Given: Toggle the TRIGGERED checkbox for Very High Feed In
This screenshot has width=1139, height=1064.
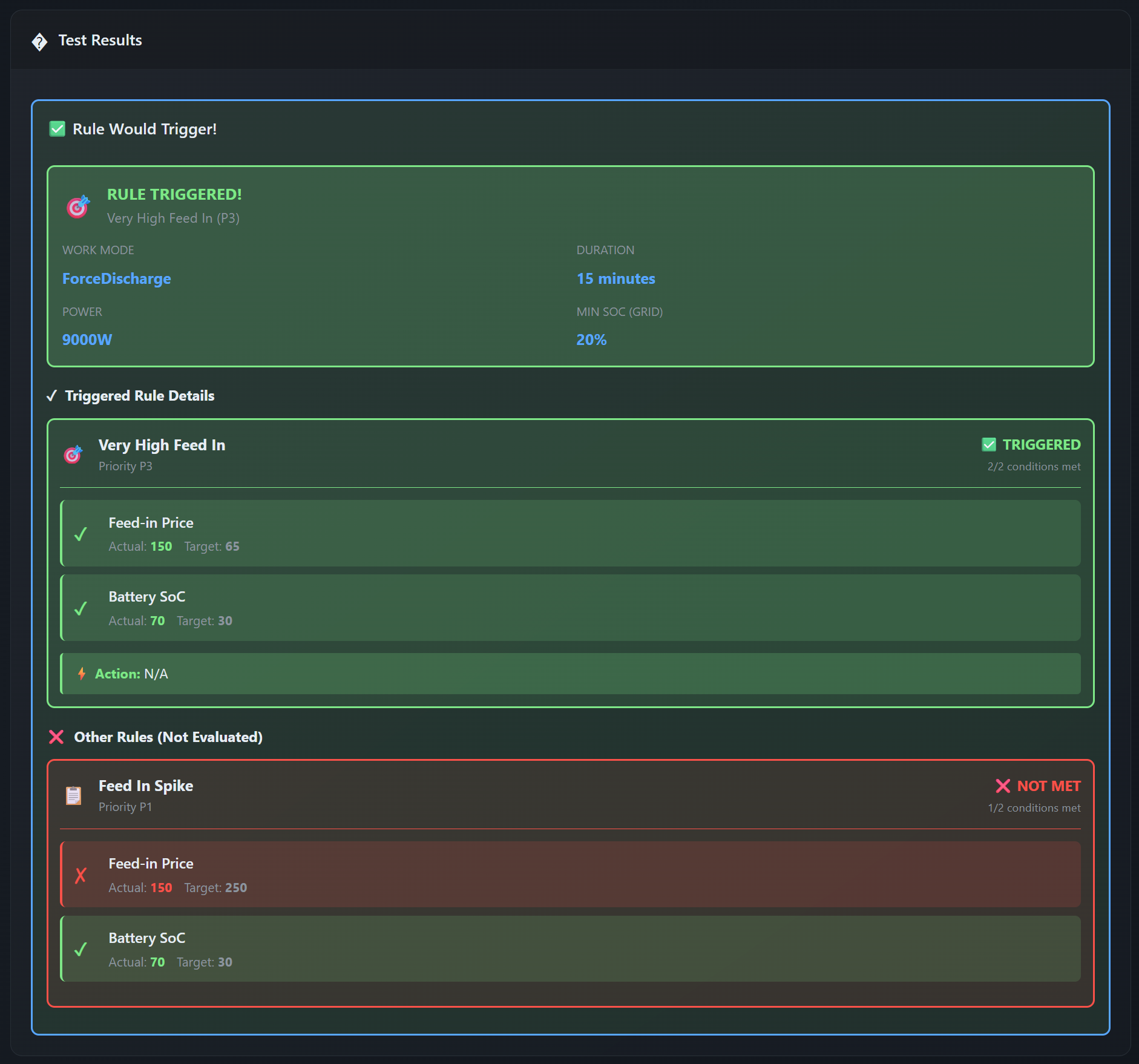Looking at the screenshot, I should [989, 444].
